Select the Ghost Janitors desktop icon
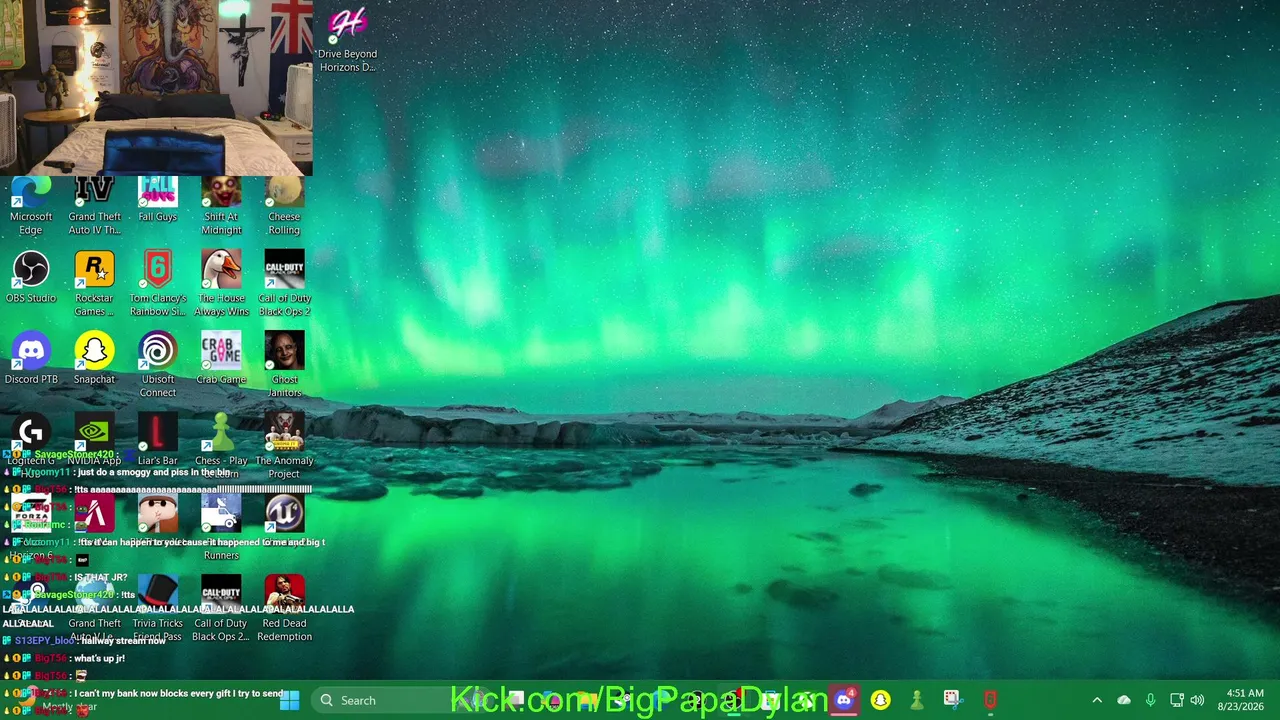Image resolution: width=1280 pixels, height=720 pixels. click(x=284, y=365)
